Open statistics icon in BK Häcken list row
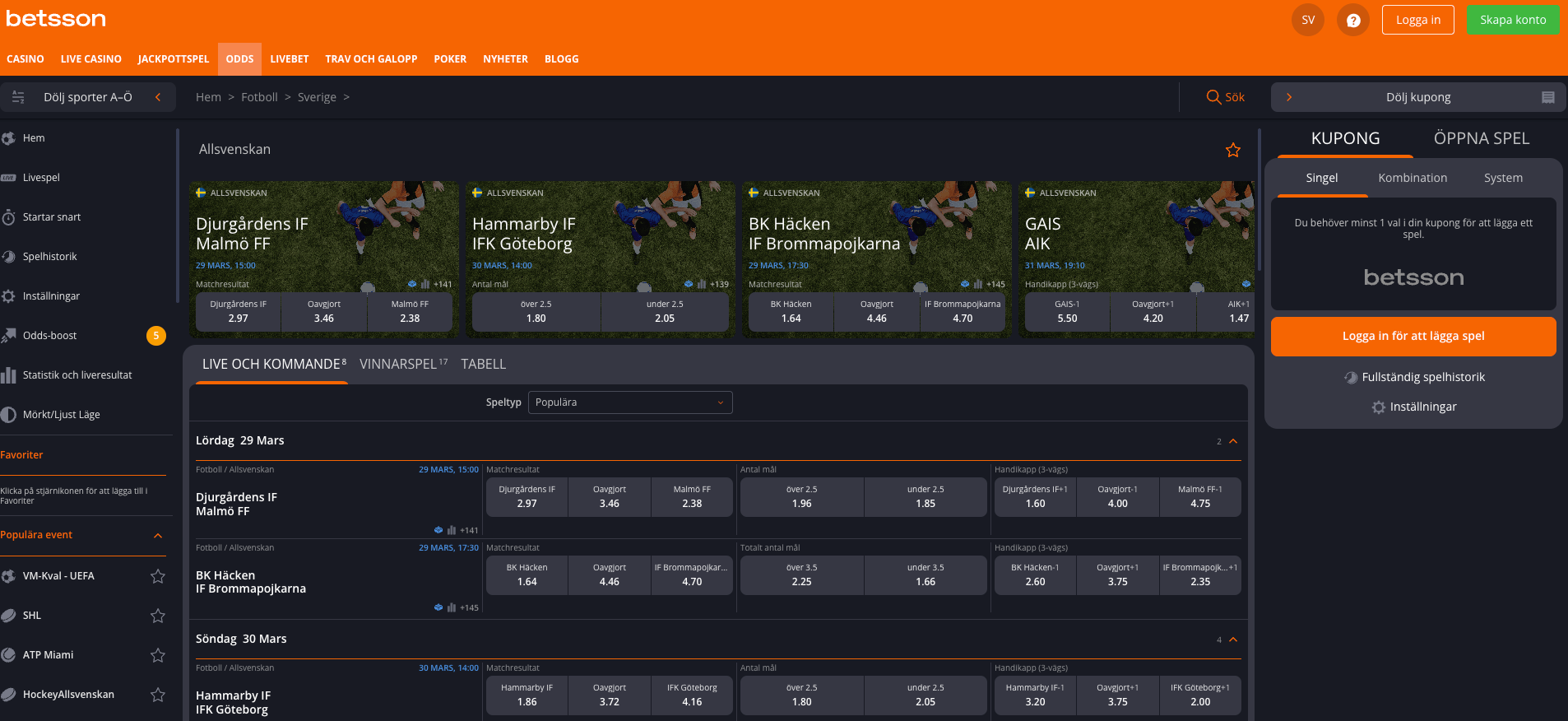Screen dimensions: 1568x721 point(451,608)
